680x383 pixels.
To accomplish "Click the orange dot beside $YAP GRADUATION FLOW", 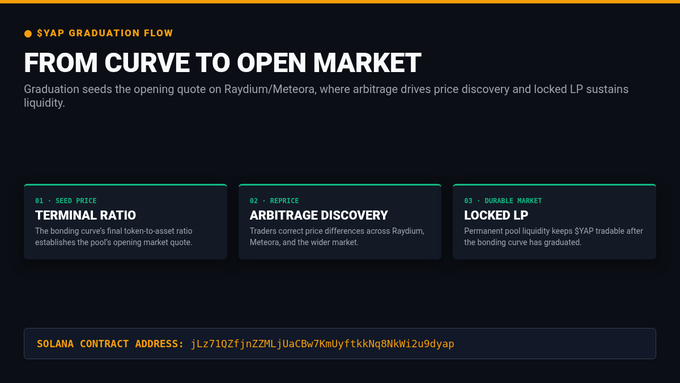I will pyautogui.click(x=28, y=34).
